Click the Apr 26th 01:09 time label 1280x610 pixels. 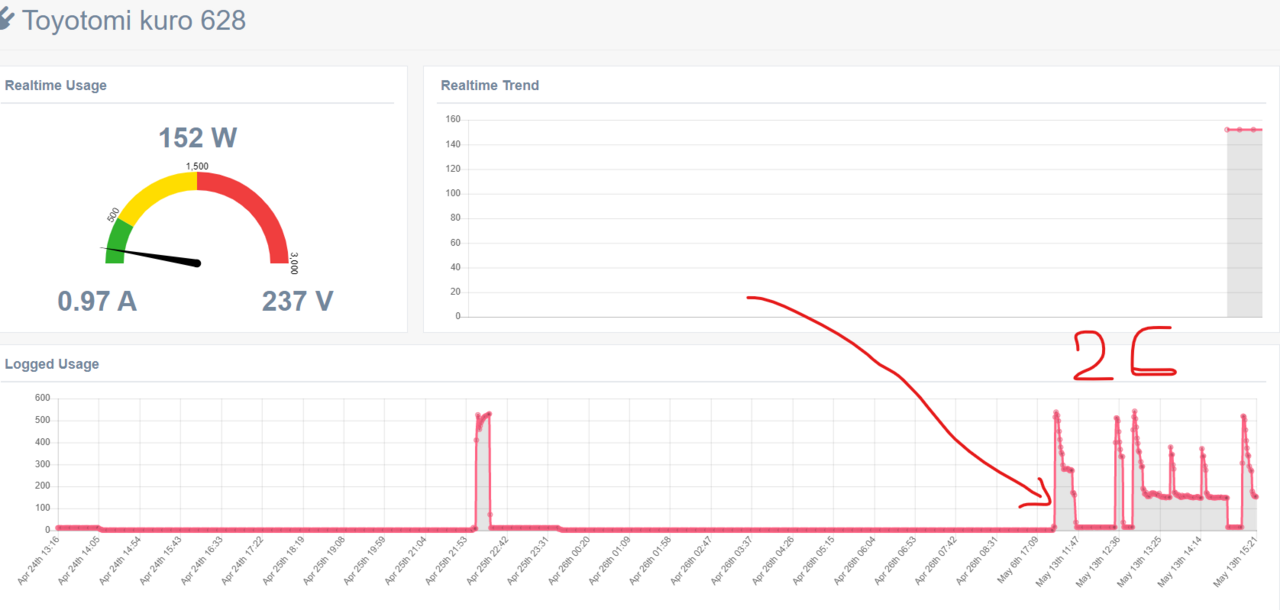610,560
